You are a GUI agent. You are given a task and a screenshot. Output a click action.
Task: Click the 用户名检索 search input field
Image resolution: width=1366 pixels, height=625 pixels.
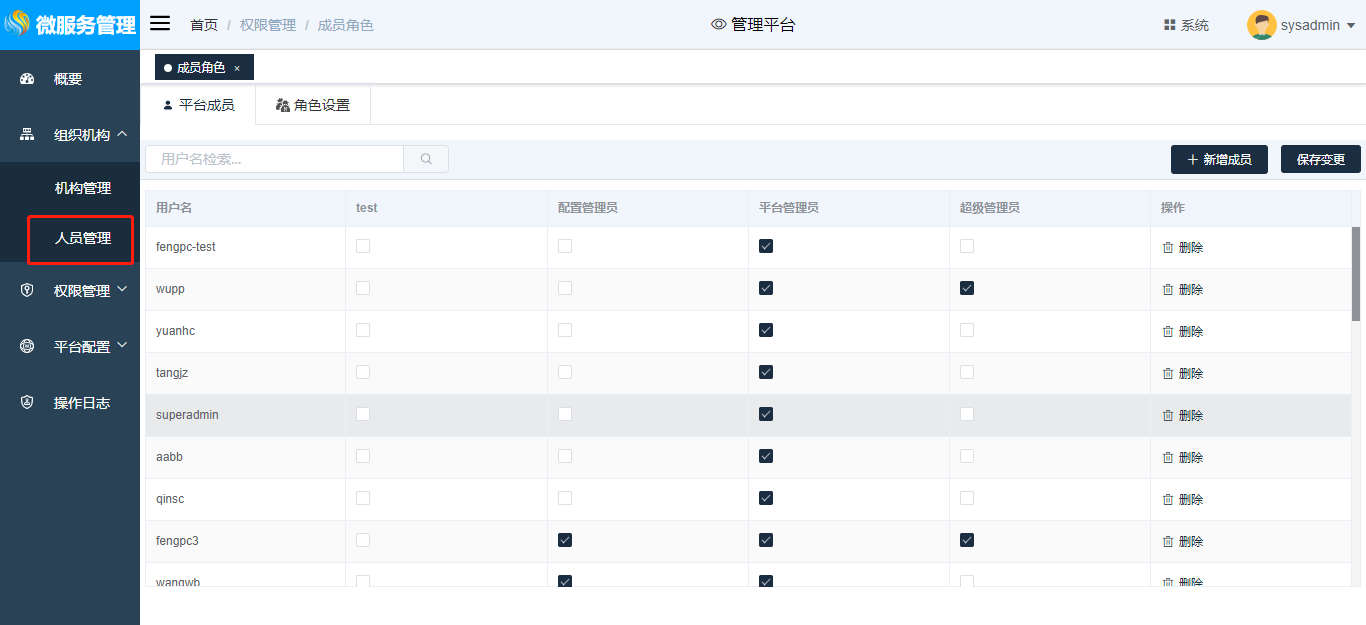tap(275, 159)
